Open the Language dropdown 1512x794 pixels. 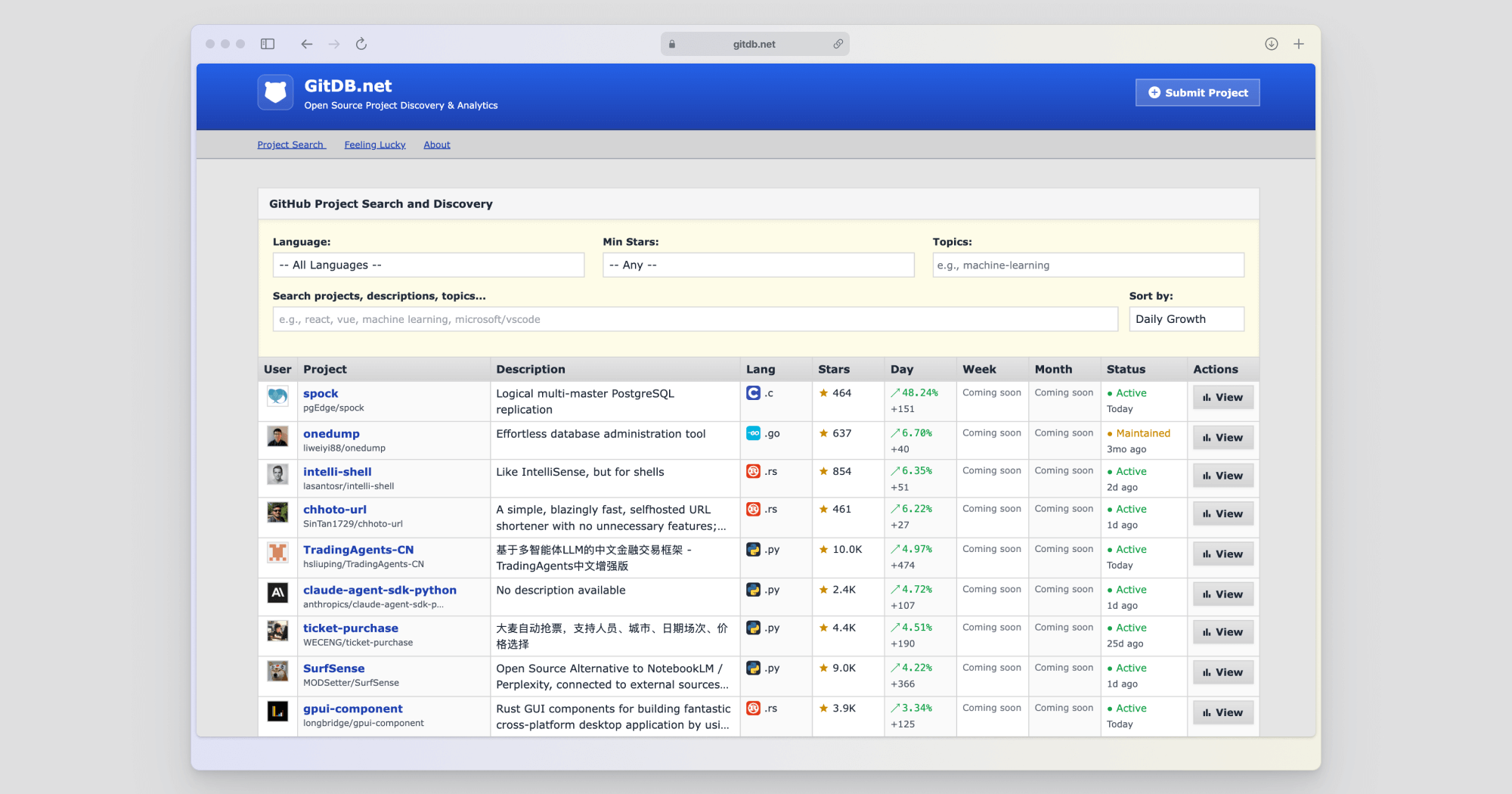tap(428, 265)
